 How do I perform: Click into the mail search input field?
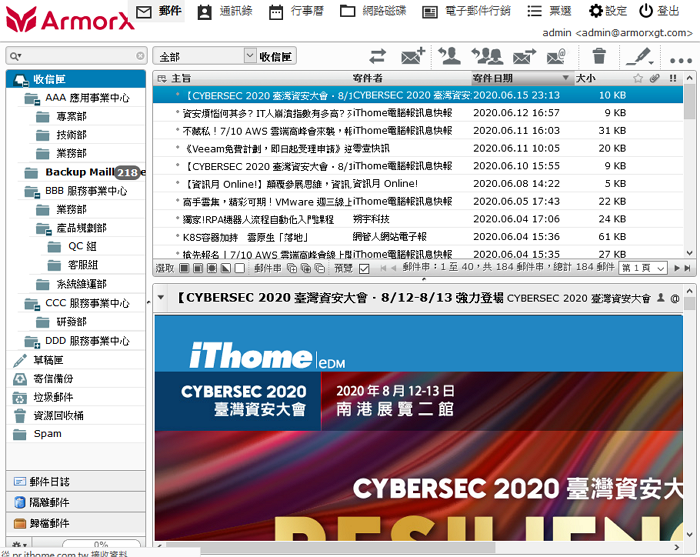tap(77, 56)
